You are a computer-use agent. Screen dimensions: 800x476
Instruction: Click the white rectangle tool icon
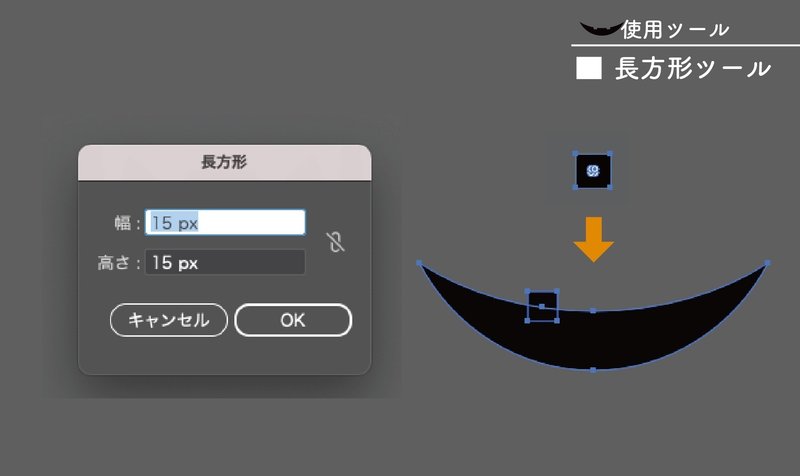pyautogui.click(x=589, y=68)
